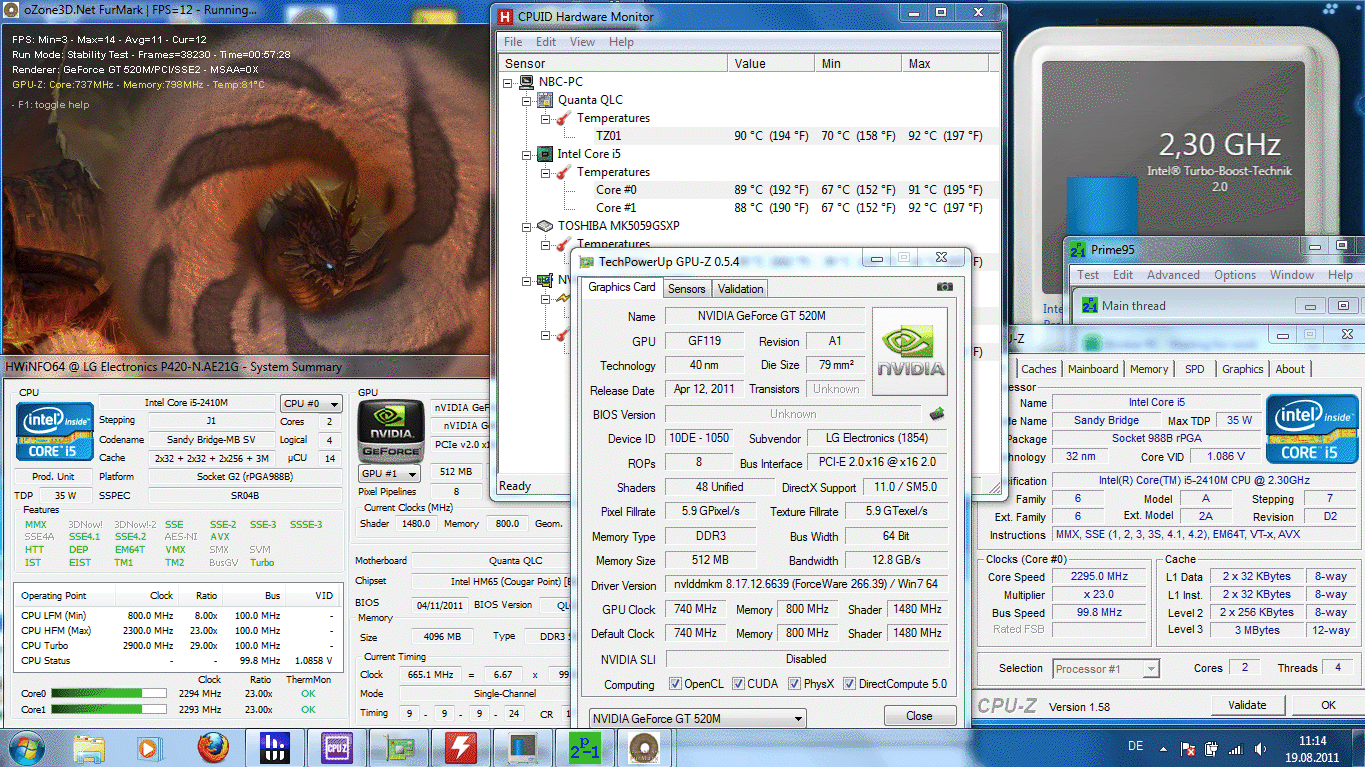
Task: Select the Core #0 row in Hardware Monitor
Action: click(749, 190)
